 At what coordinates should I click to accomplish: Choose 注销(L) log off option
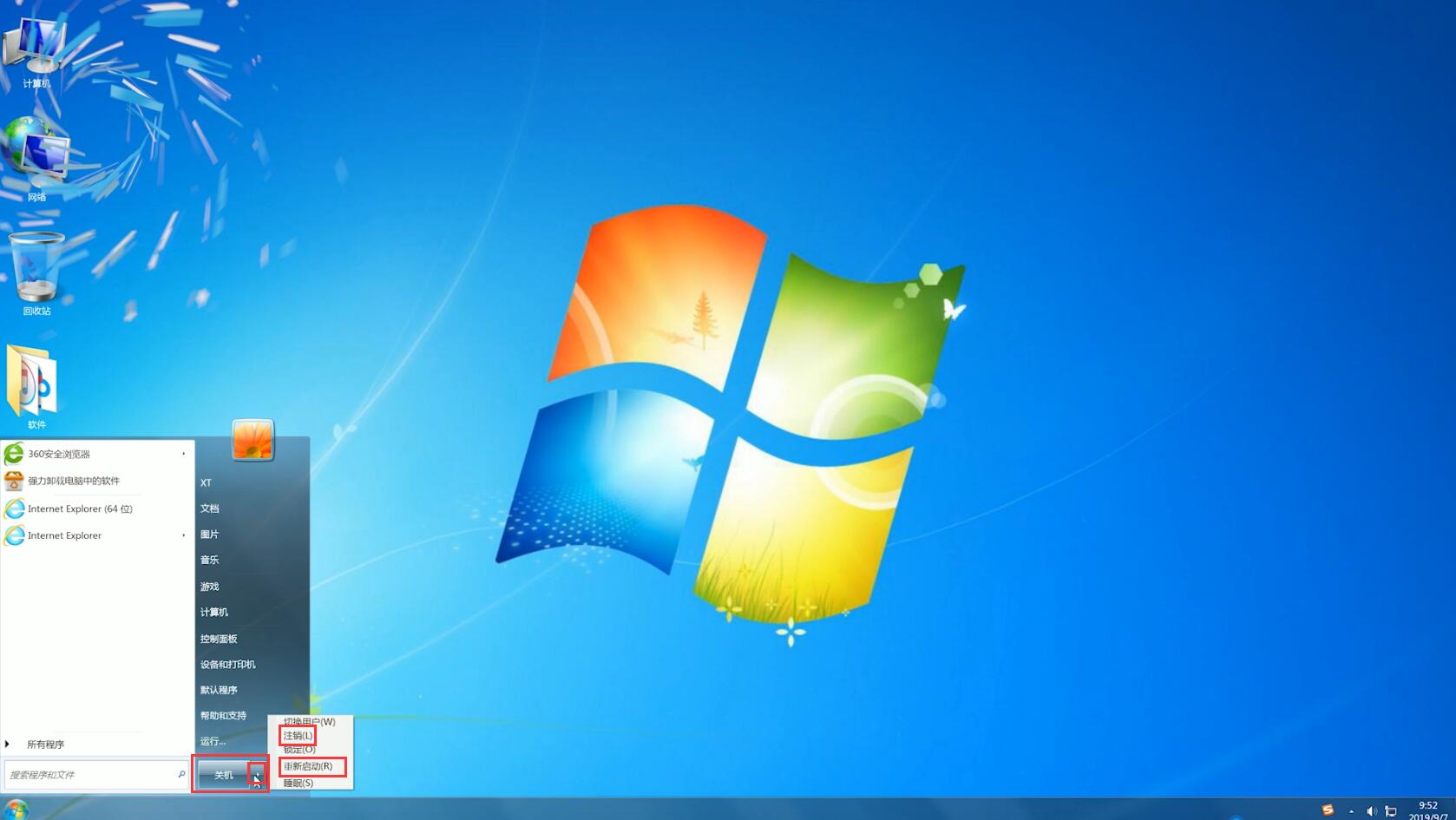[298, 736]
